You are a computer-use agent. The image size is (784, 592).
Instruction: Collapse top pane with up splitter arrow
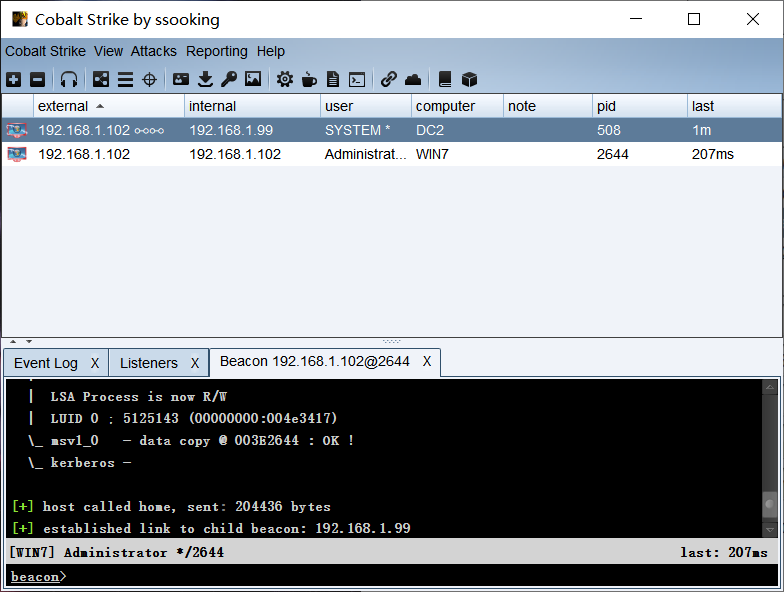(13, 342)
